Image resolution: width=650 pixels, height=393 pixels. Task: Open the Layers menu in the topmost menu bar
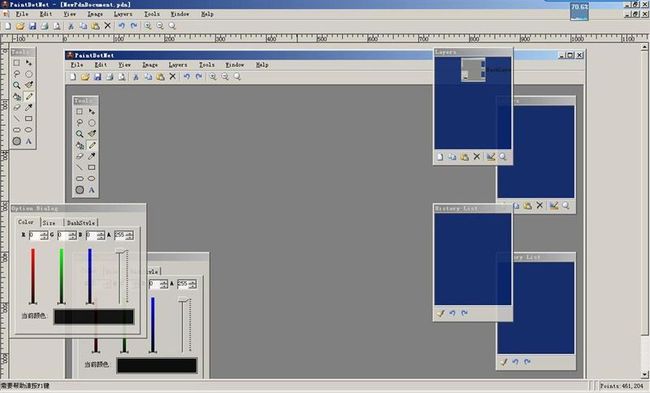123,14
